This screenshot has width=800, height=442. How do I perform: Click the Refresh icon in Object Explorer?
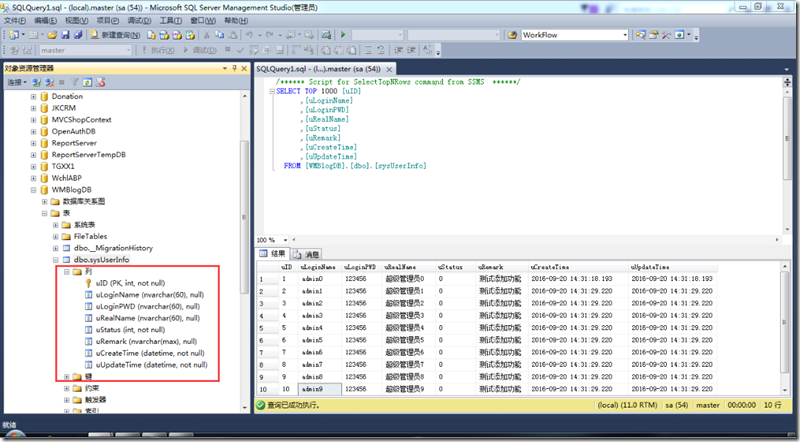pyautogui.click(x=87, y=82)
